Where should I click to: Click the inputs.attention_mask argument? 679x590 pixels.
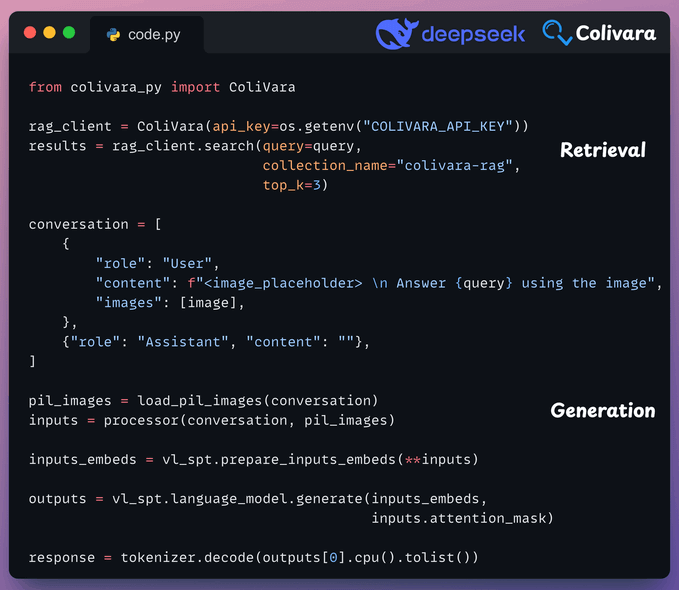(x=462, y=518)
